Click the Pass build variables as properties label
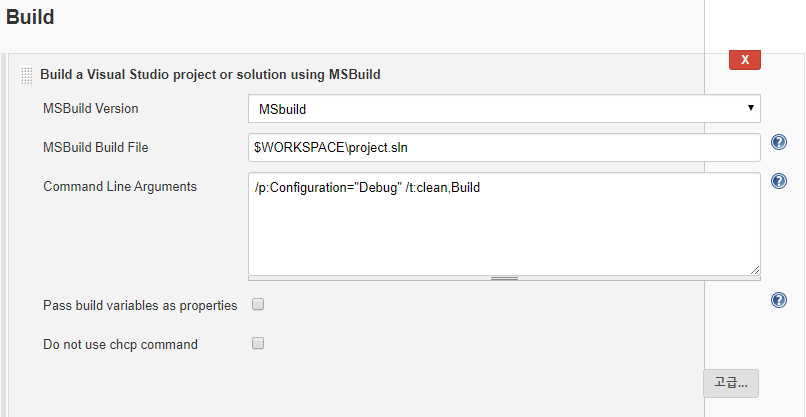The image size is (806, 417). point(140,305)
